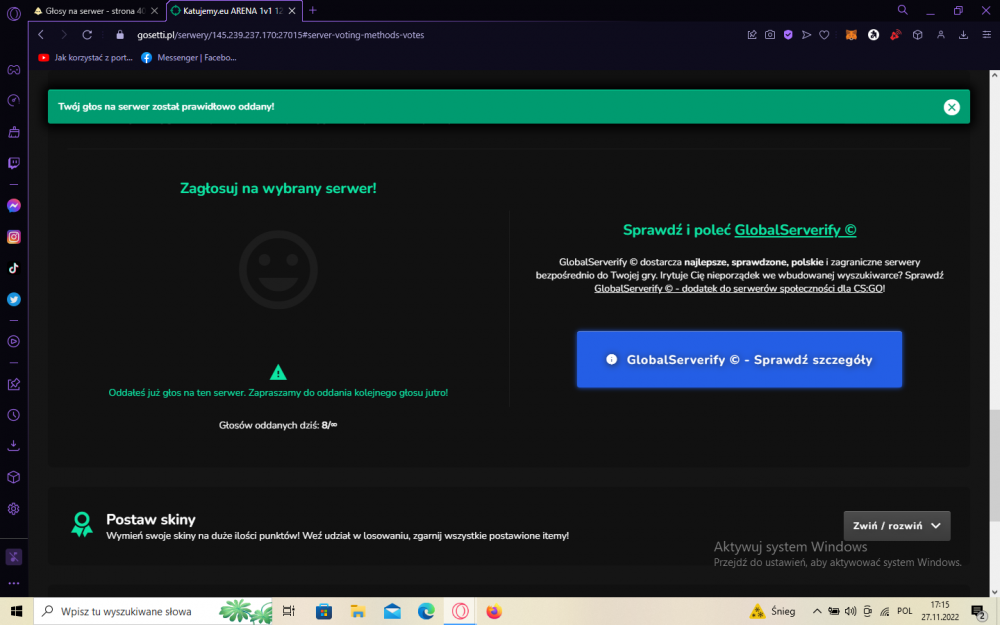This screenshot has width=1000, height=625.
Task: Open the Opera GX main menu logo
Action: (x=13, y=13)
